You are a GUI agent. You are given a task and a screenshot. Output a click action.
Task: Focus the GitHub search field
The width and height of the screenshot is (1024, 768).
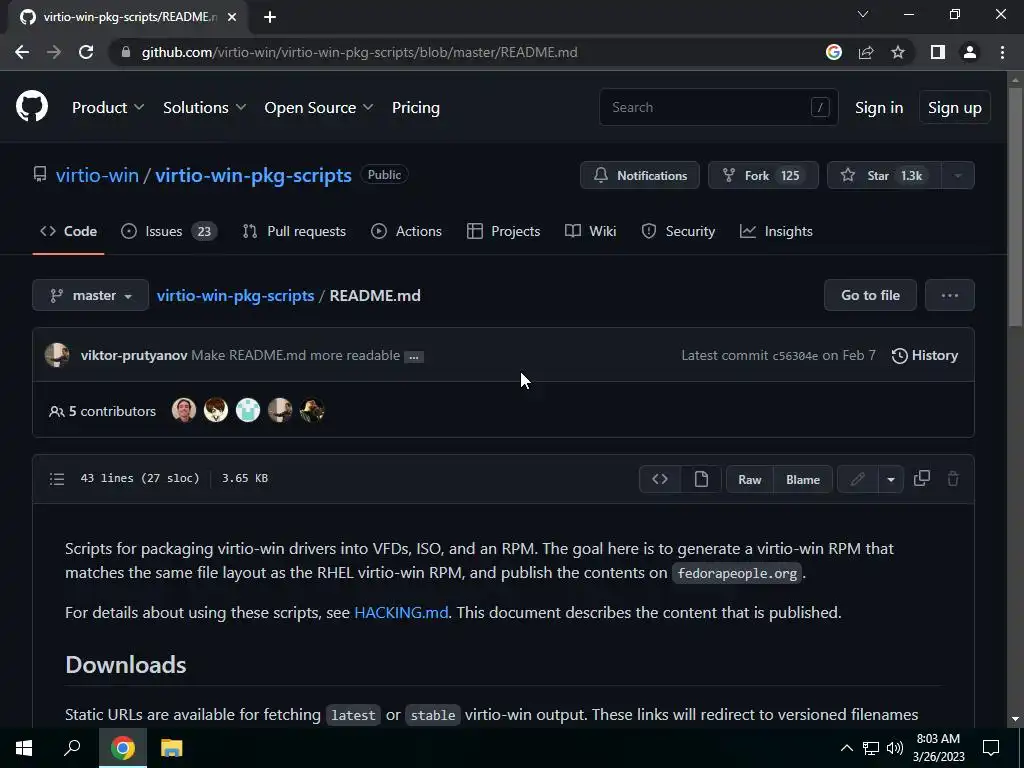coord(718,107)
